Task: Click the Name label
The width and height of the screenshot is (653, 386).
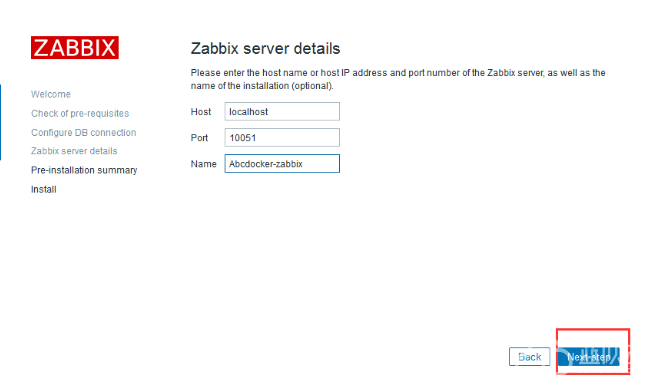Action: point(203,164)
